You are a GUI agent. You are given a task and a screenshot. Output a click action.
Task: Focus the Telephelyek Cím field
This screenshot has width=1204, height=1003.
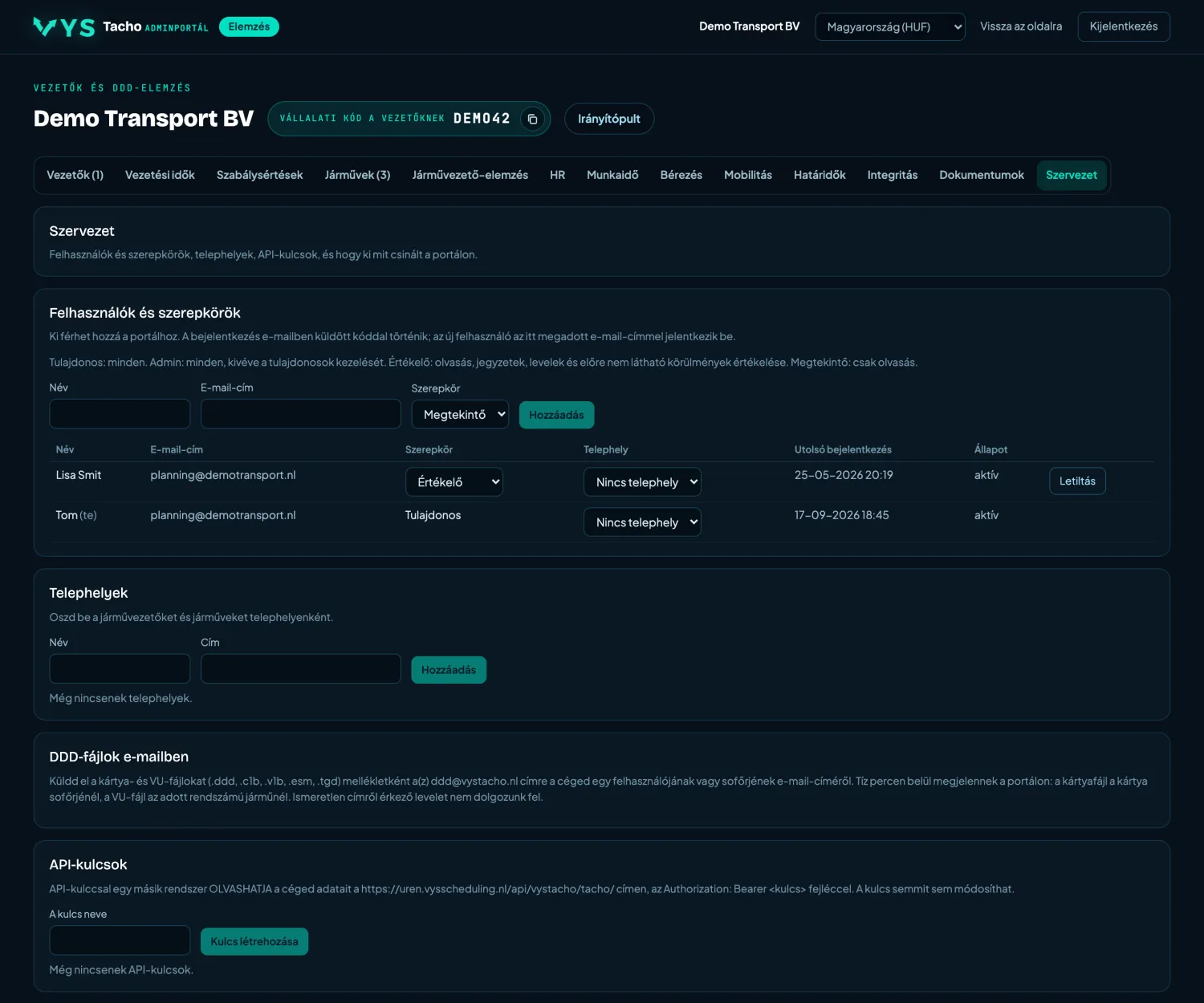tap(300, 668)
